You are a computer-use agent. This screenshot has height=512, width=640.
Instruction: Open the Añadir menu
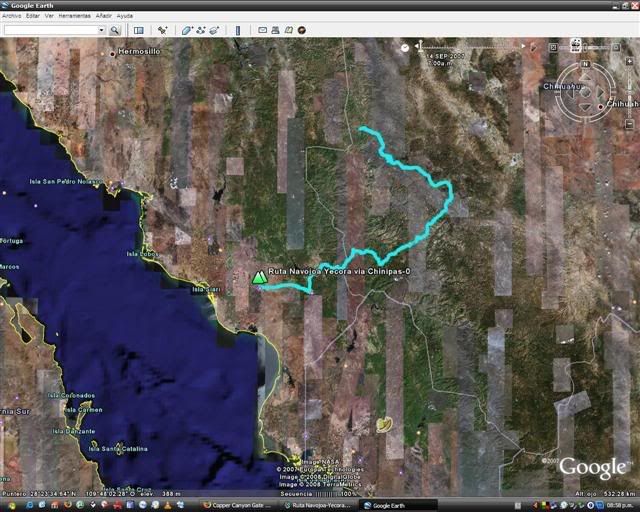[103, 16]
